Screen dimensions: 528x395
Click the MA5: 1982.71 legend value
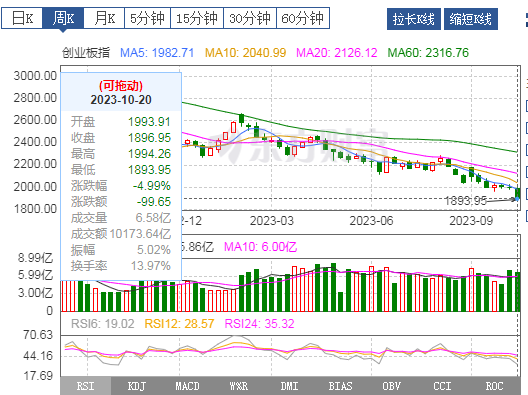click(x=157, y=53)
